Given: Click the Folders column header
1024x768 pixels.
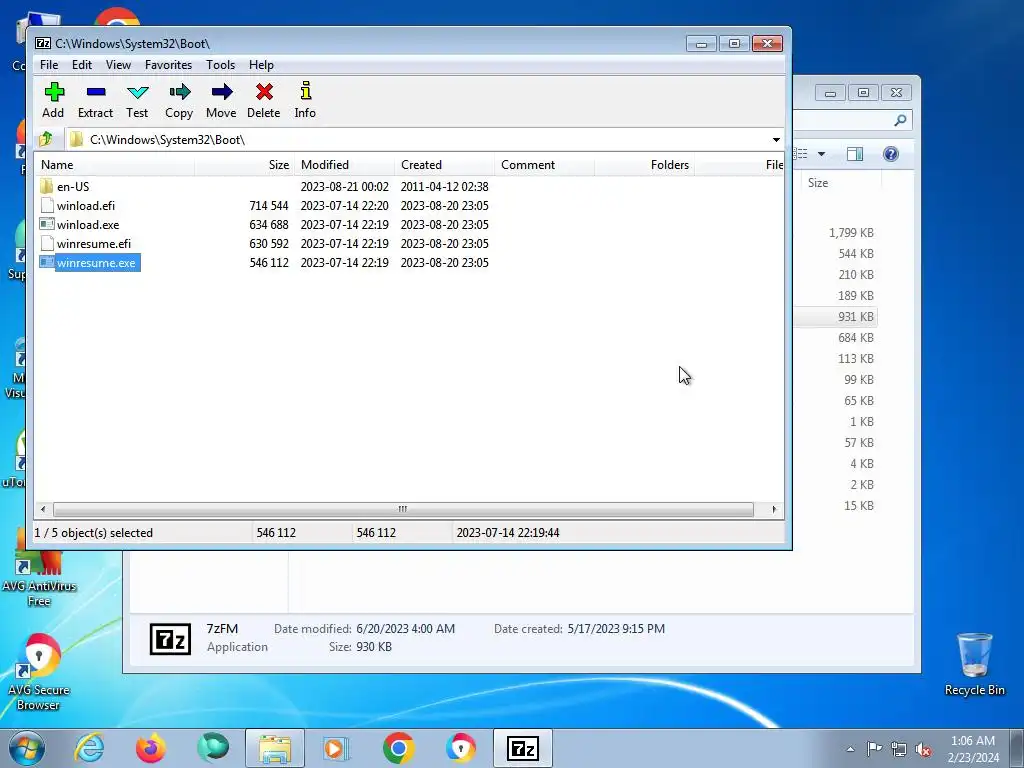Looking at the screenshot, I should pyautogui.click(x=645, y=165).
